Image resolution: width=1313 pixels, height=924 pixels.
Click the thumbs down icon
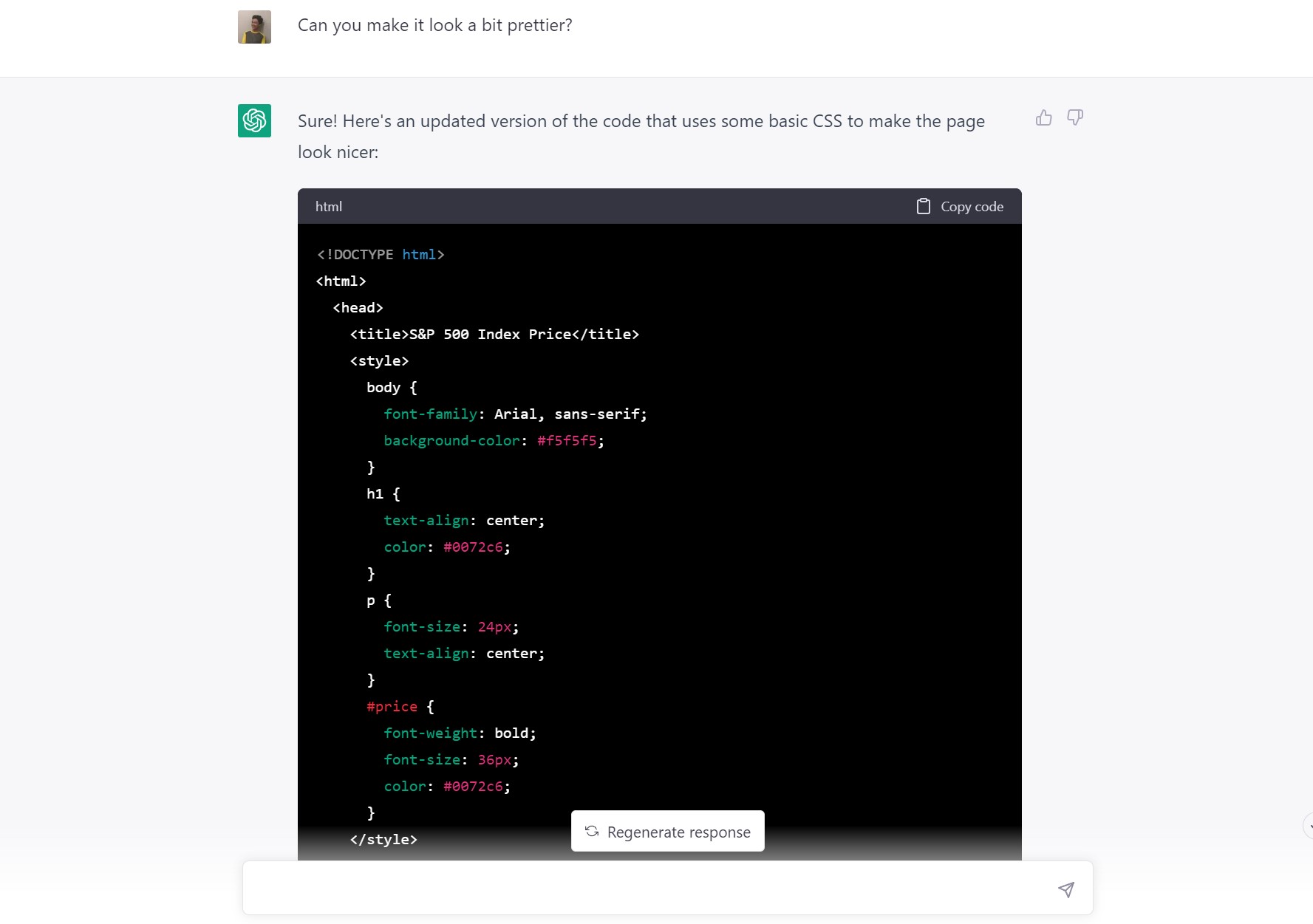pyautogui.click(x=1075, y=117)
